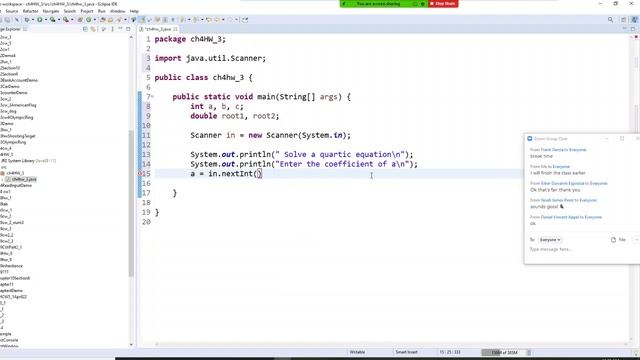The height and width of the screenshot is (360, 640).
Task: Click the Writable status bar entry
Action: tap(357, 352)
